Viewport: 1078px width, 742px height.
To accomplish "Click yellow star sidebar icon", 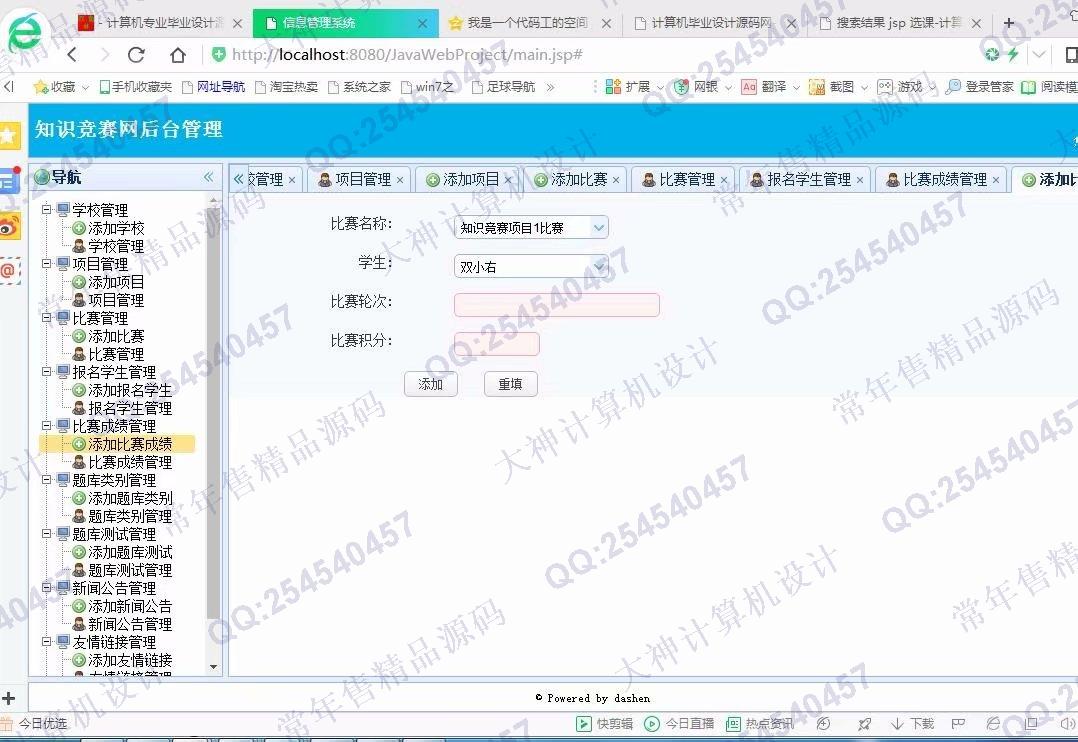I will [9, 135].
